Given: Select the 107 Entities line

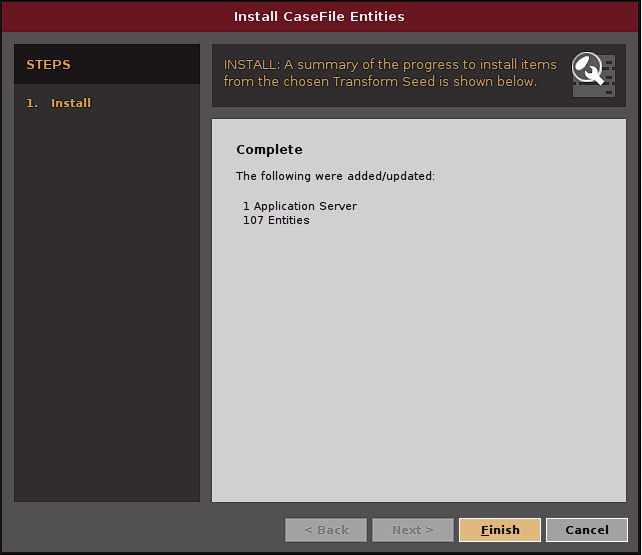Looking at the screenshot, I should (x=276, y=220).
